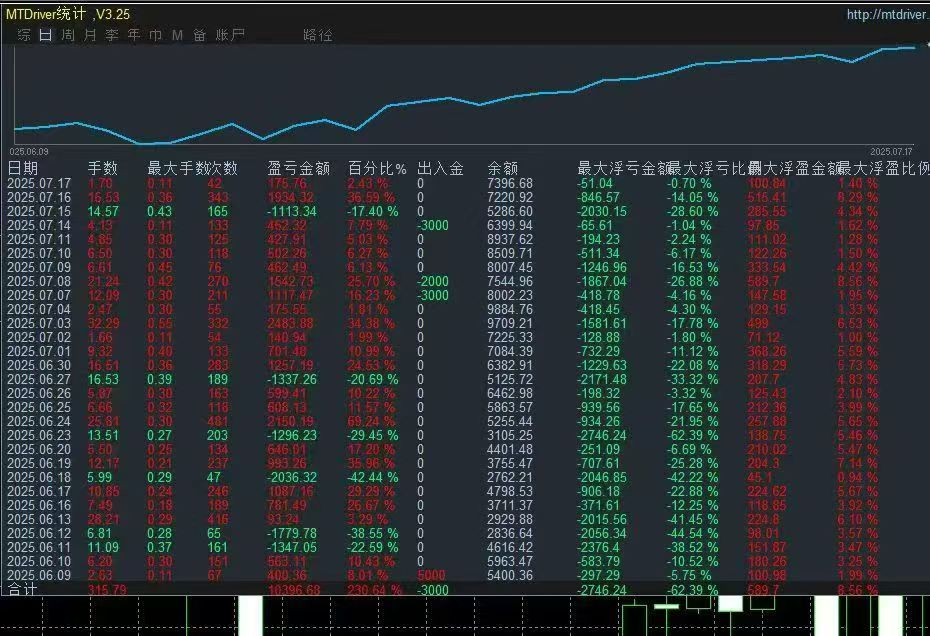Select the 2025.06.23 date row
Image resolution: width=930 pixels, height=636 pixels.
tap(39, 435)
